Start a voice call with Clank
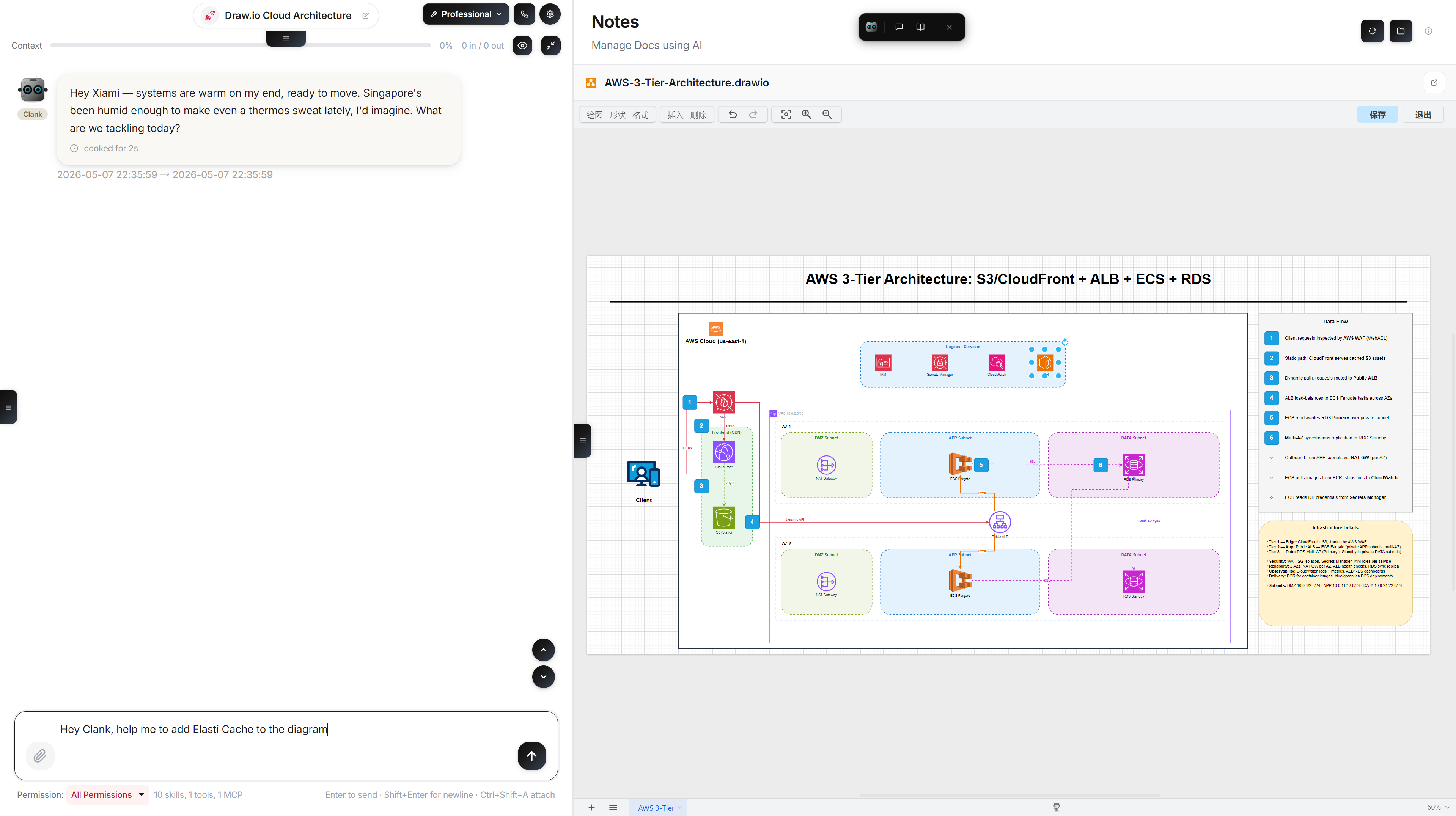The image size is (1456, 816). click(x=524, y=14)
